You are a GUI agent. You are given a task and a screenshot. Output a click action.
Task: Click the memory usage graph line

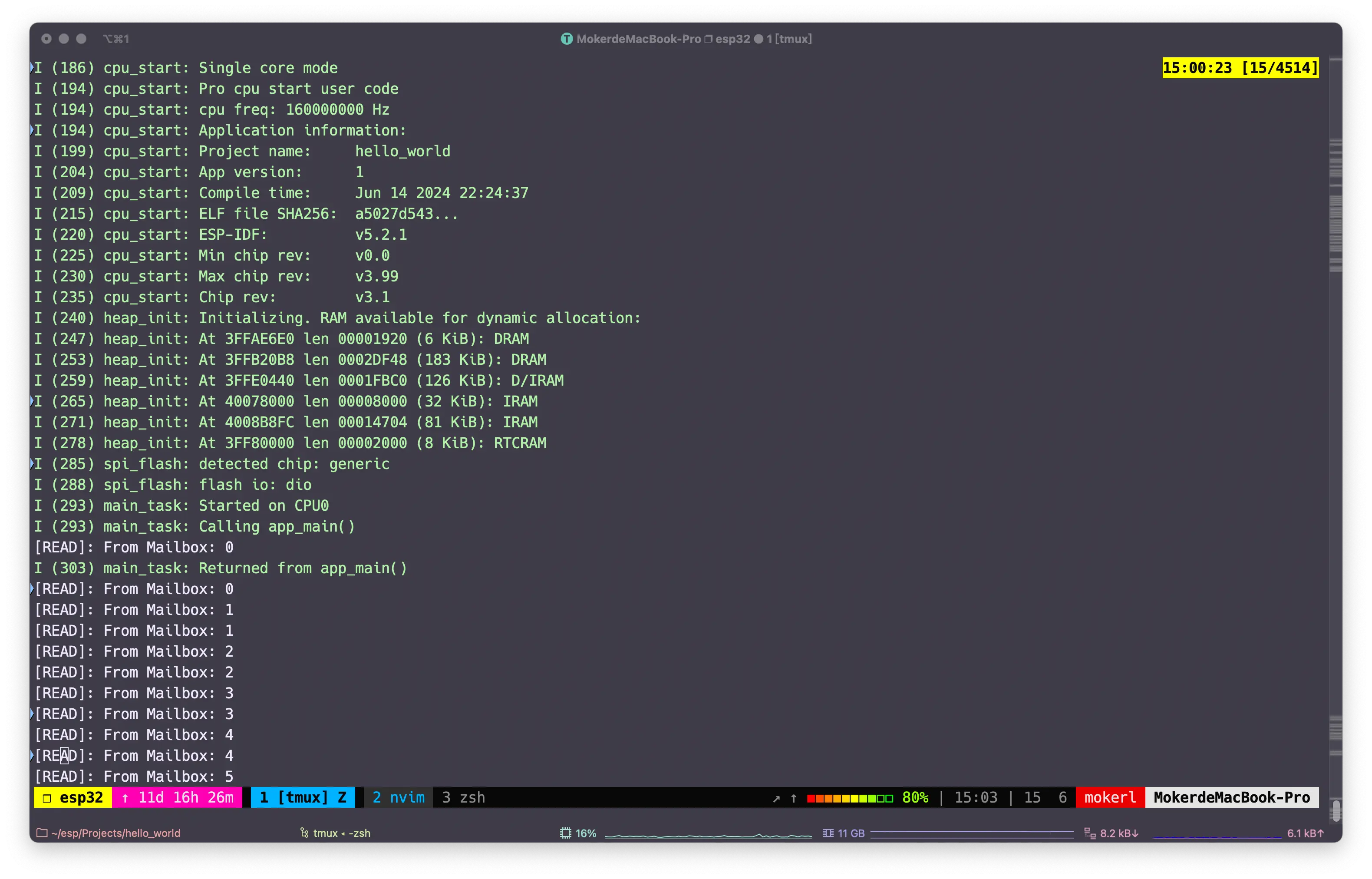(x=972, y=833)
